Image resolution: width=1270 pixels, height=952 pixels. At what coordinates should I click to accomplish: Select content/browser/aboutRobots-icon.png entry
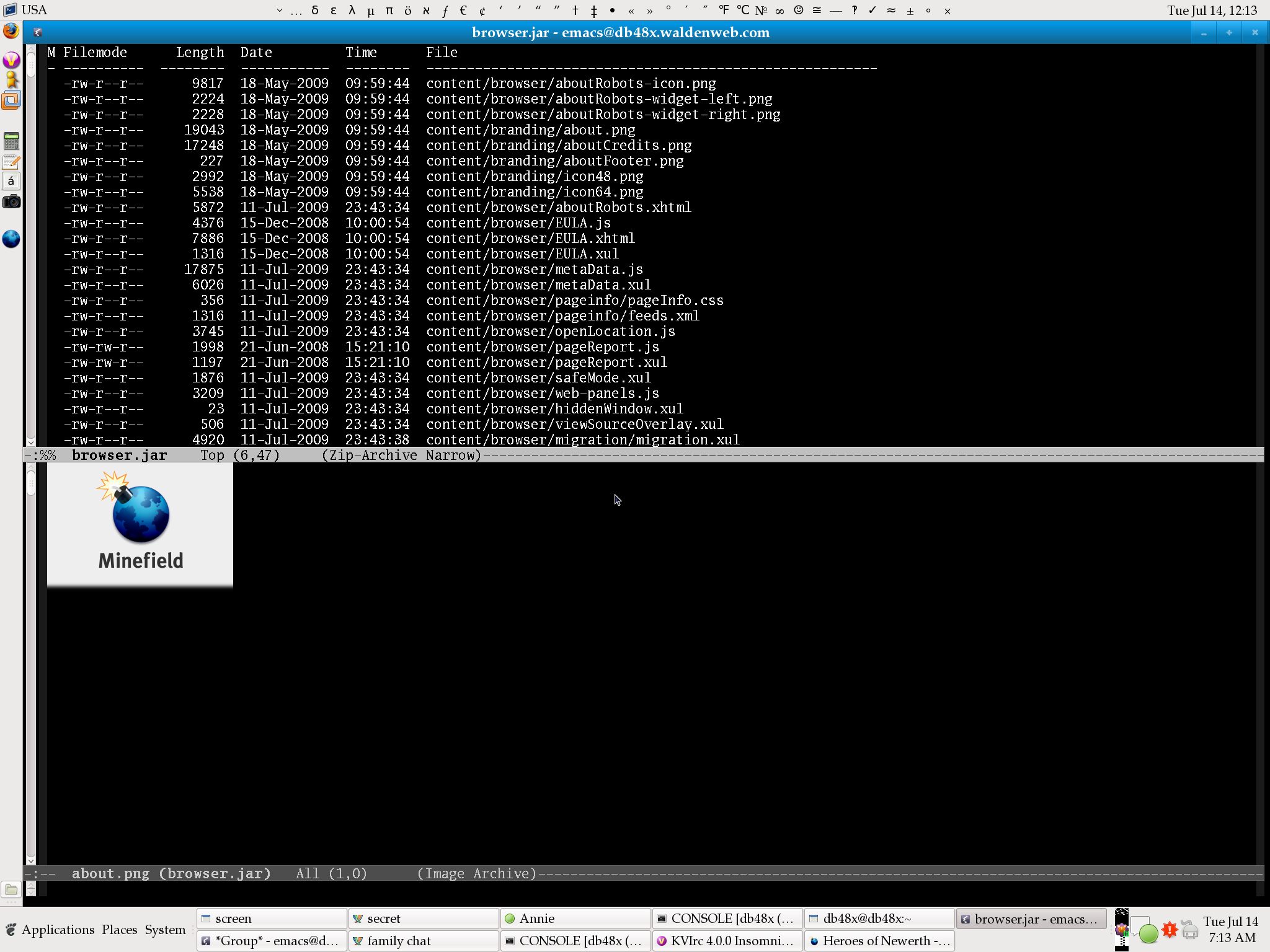click(x=571, y=83)
